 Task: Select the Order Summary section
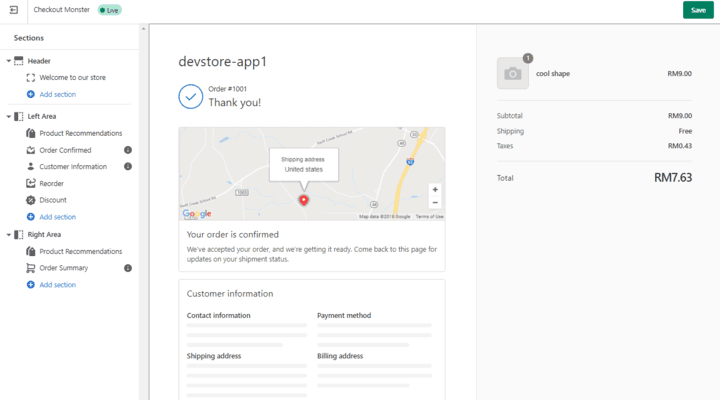(63, 268)
